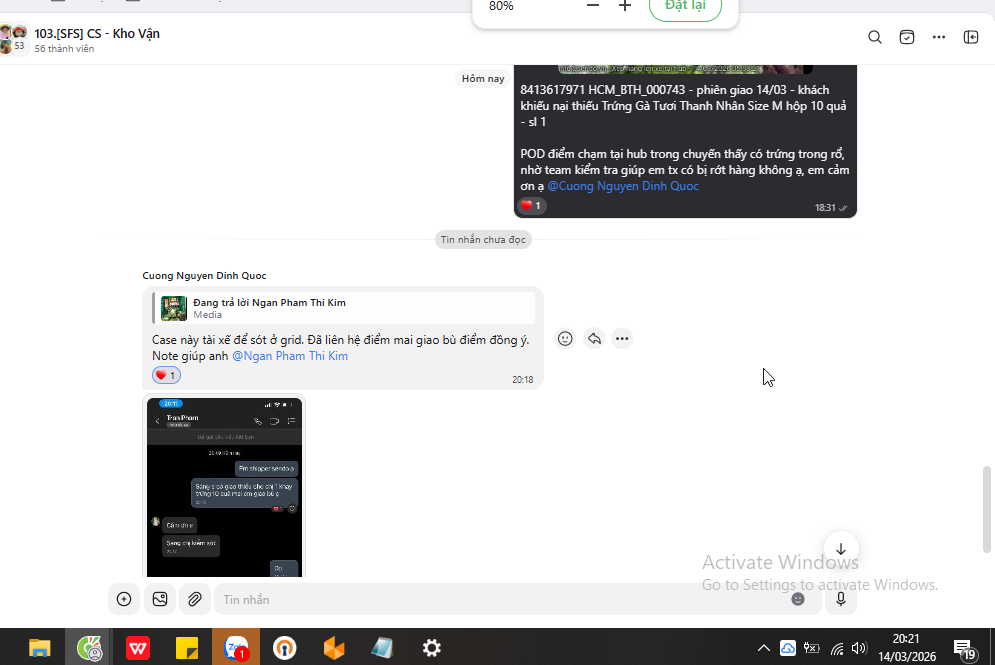Open the emoji picker in the message box

pos(798,600)
